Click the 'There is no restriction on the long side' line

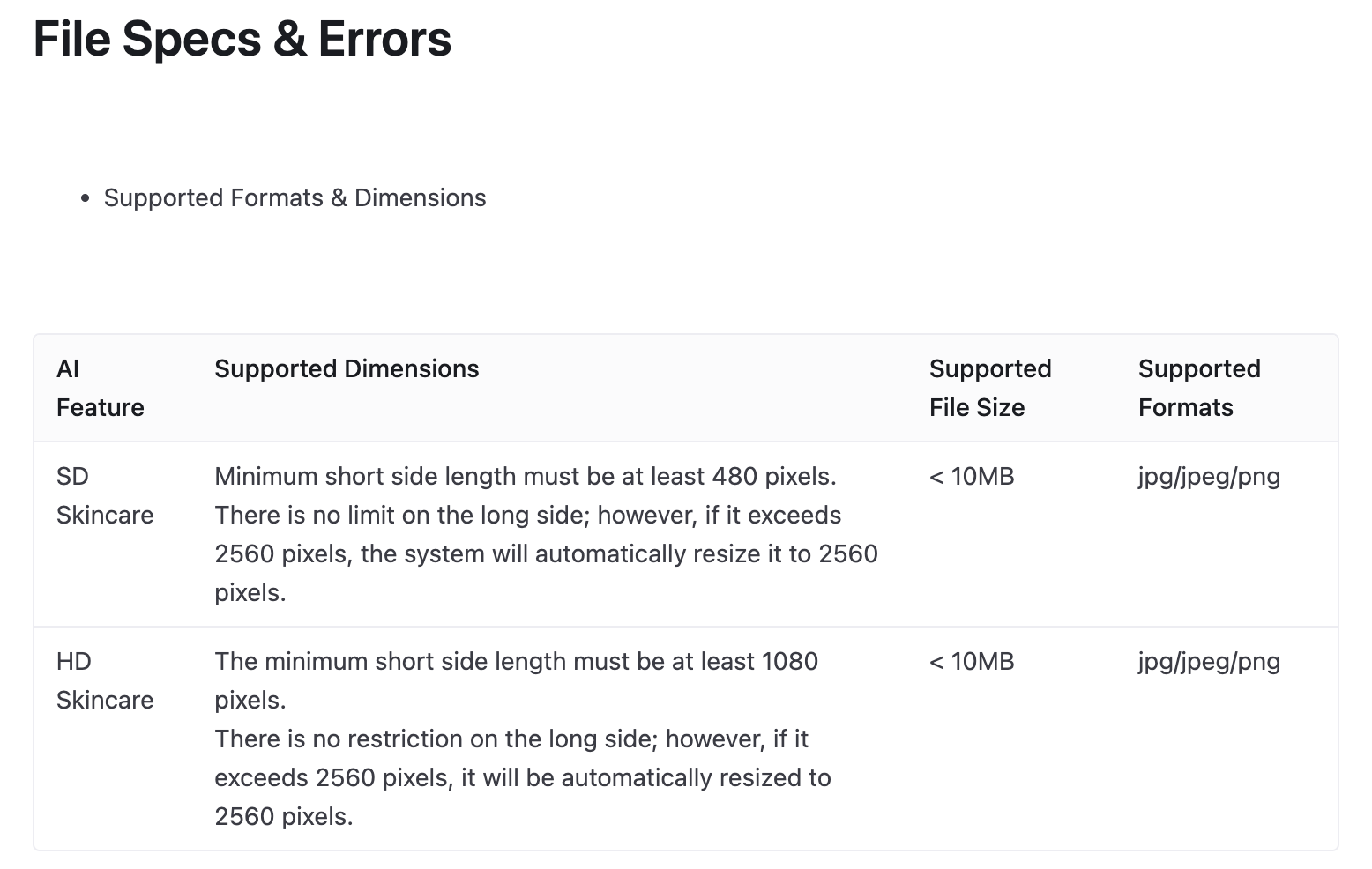click(511, 739)
